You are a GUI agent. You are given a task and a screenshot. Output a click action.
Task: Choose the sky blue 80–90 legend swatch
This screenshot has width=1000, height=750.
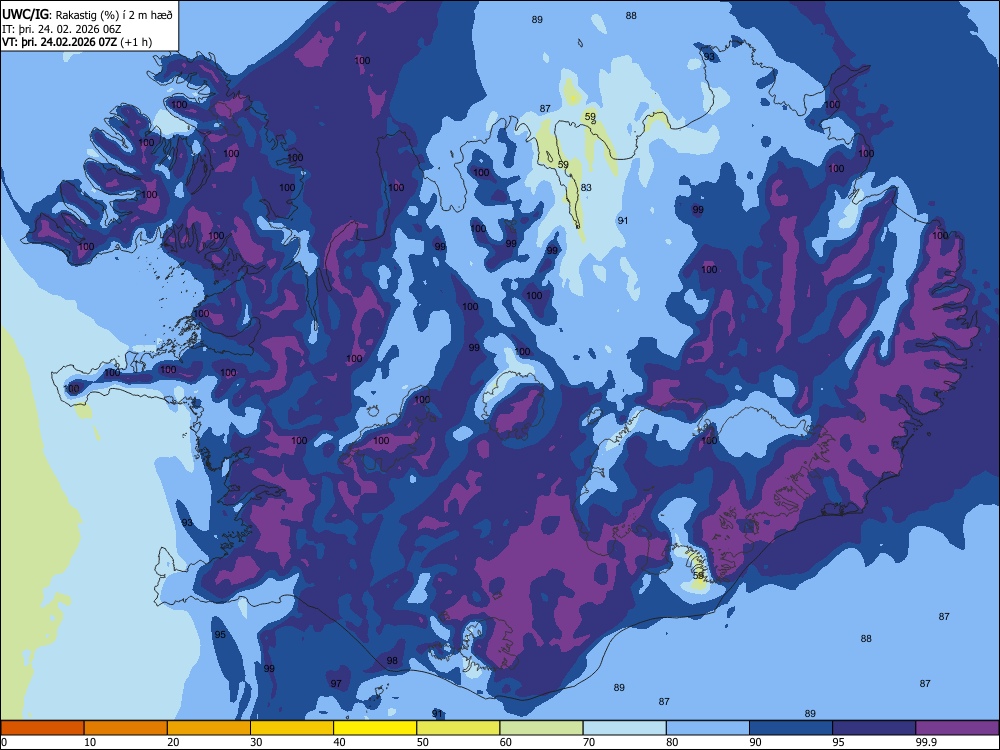click(708, 728)
